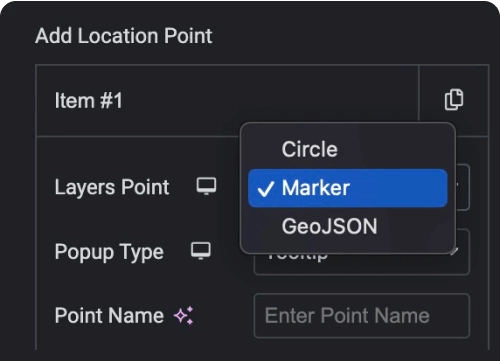Click the Add Location Point heading

(x=124, y=36)
